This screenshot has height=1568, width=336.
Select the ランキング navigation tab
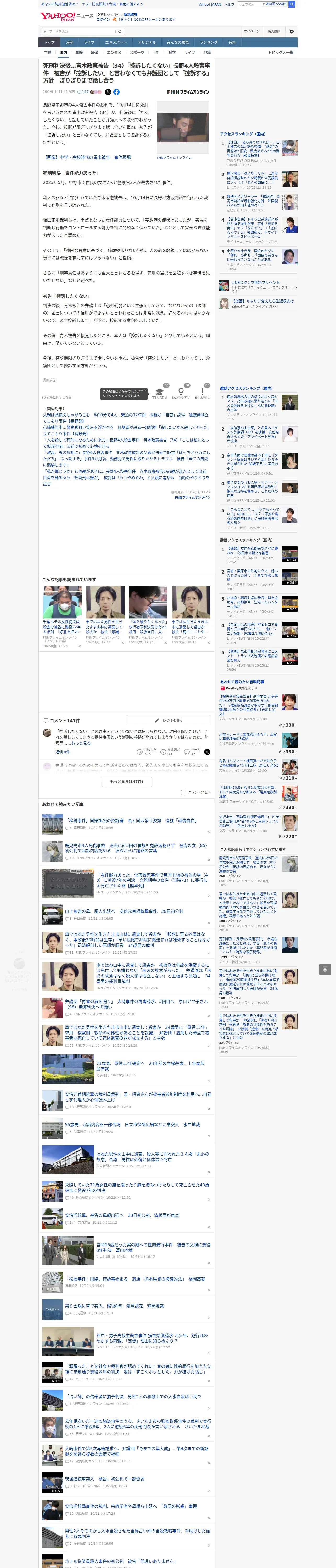click(209, 43)
